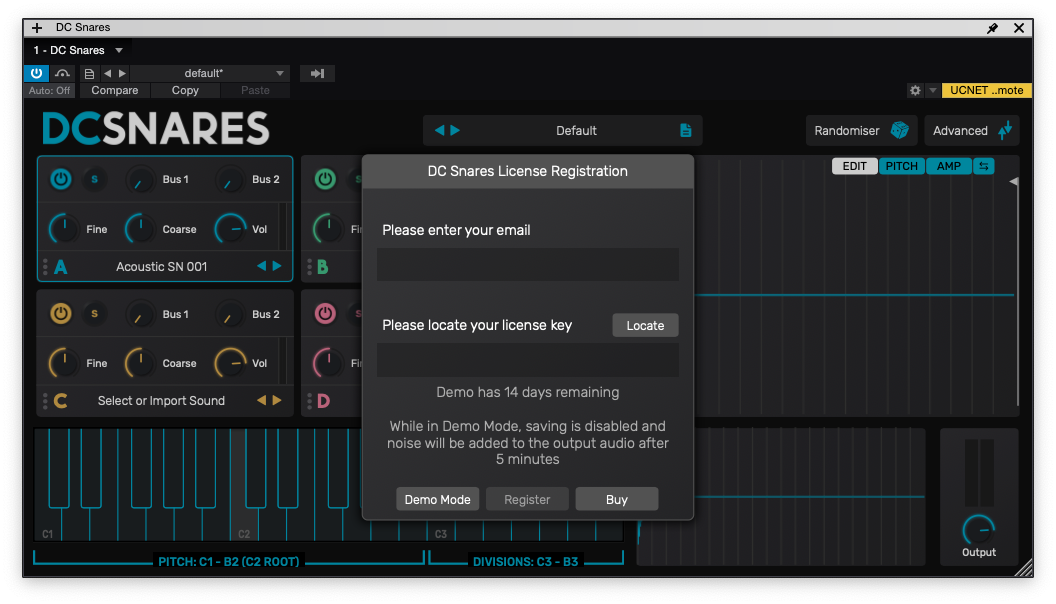Select previous sample for layer A

point(261,266)
